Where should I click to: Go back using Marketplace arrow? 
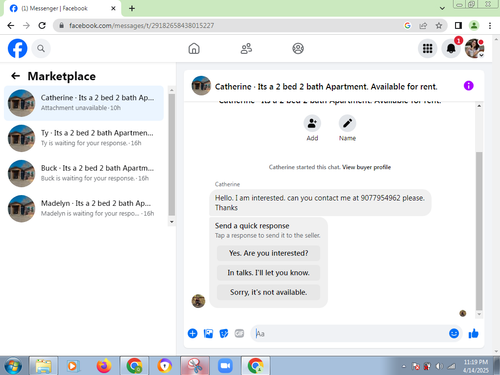[15, 76]
